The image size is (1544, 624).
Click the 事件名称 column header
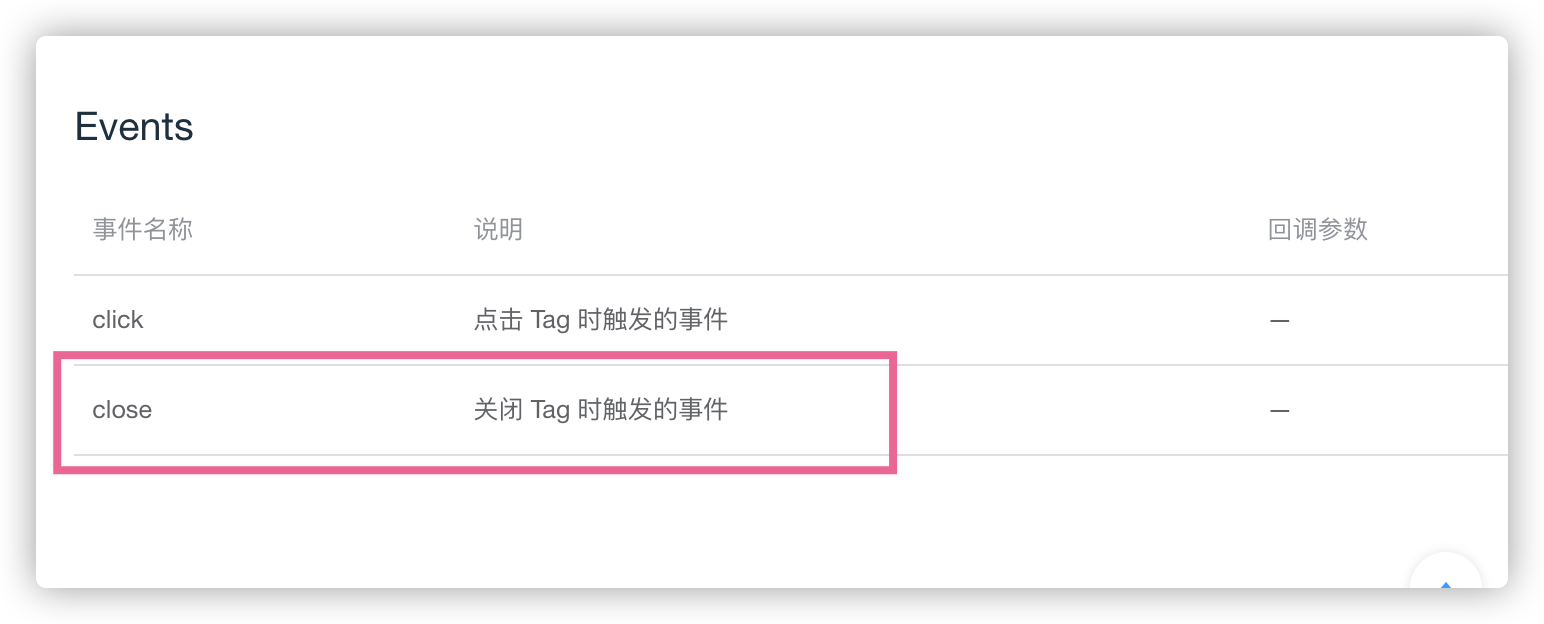click(x=142, y=230)
